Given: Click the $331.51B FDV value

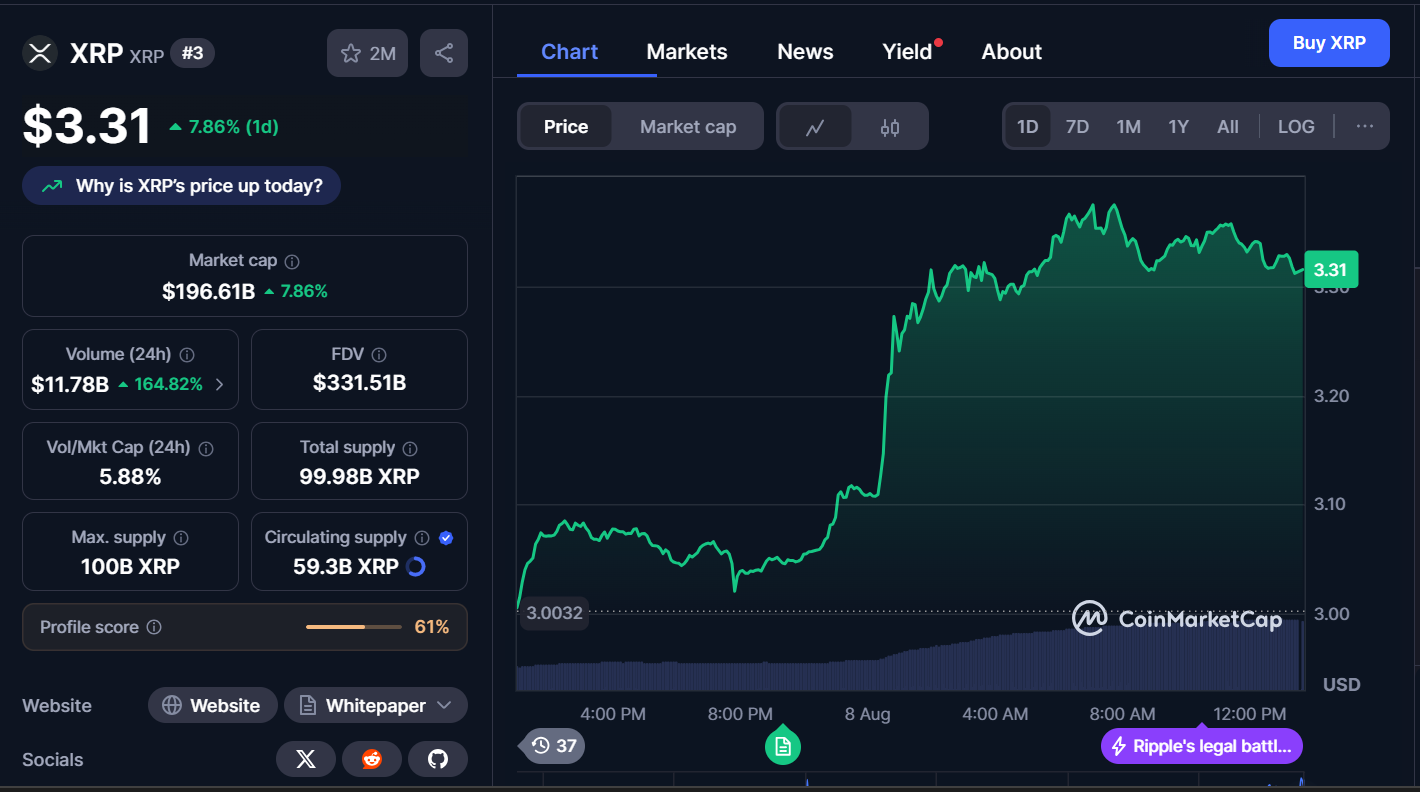Looking at the screenshot, I should (x=359, y=383).
